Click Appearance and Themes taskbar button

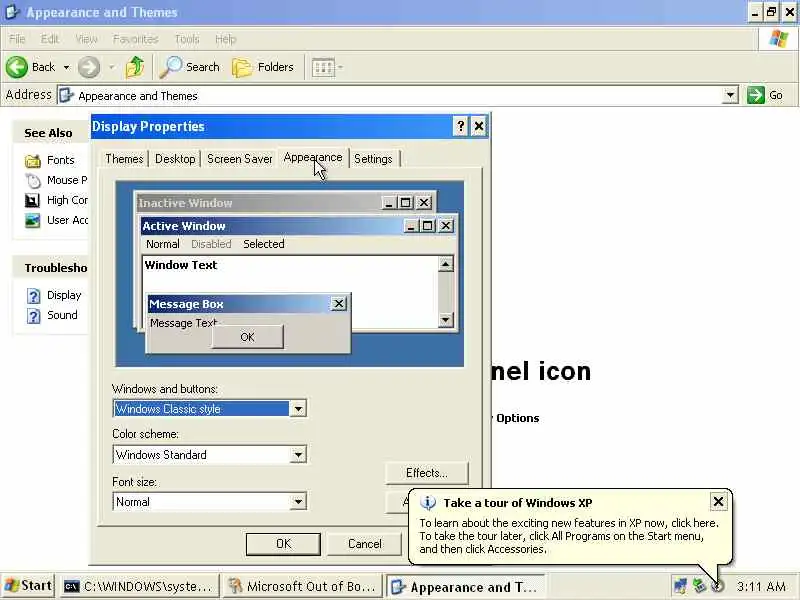tap(465, 587)
